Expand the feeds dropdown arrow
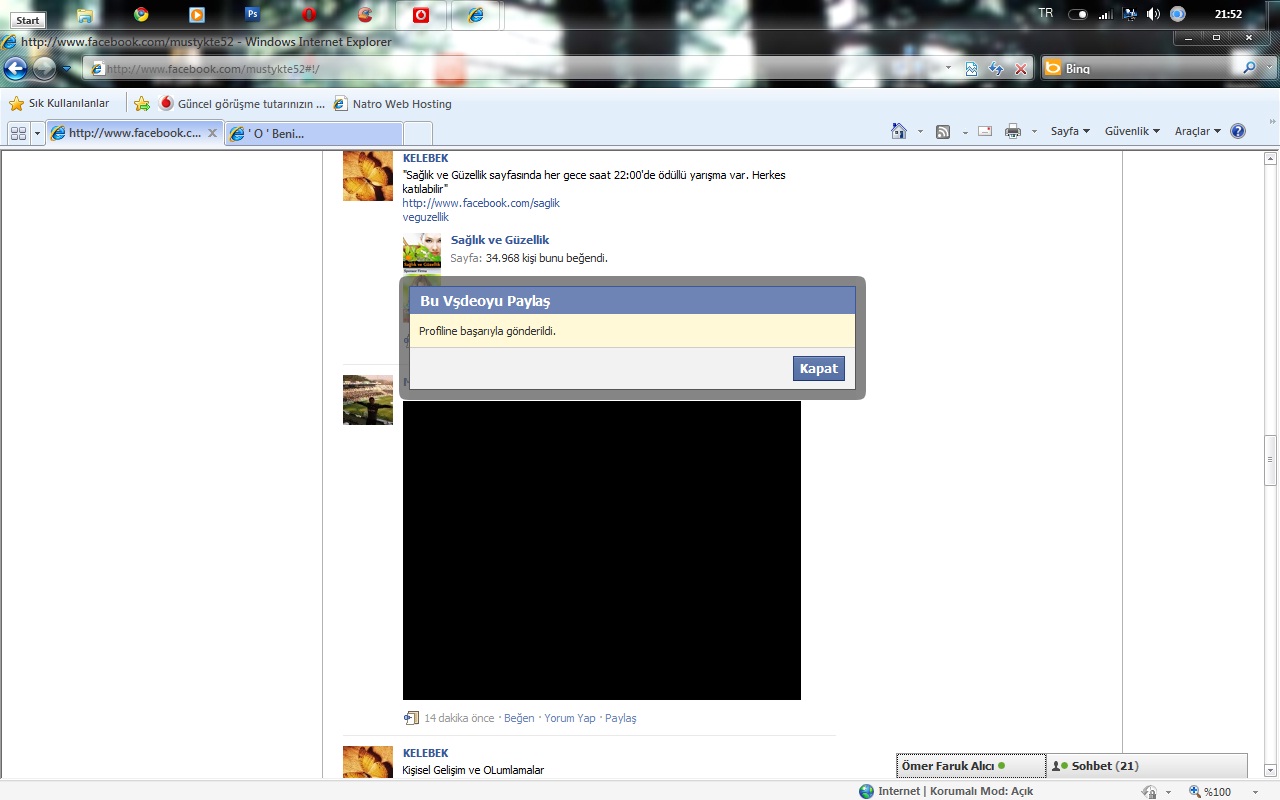Image resolution: width=1280 pixels, height=800 pixels. (965, 132)
